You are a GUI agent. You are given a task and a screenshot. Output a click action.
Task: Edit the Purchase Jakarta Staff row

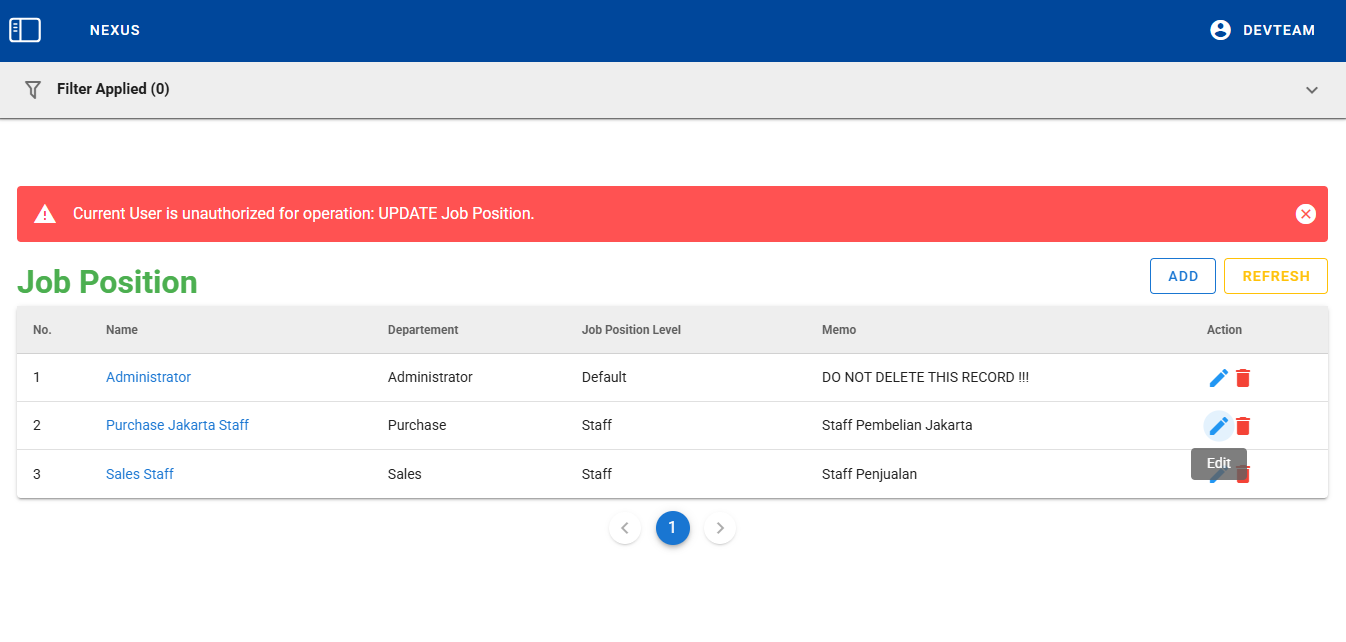1218,426
